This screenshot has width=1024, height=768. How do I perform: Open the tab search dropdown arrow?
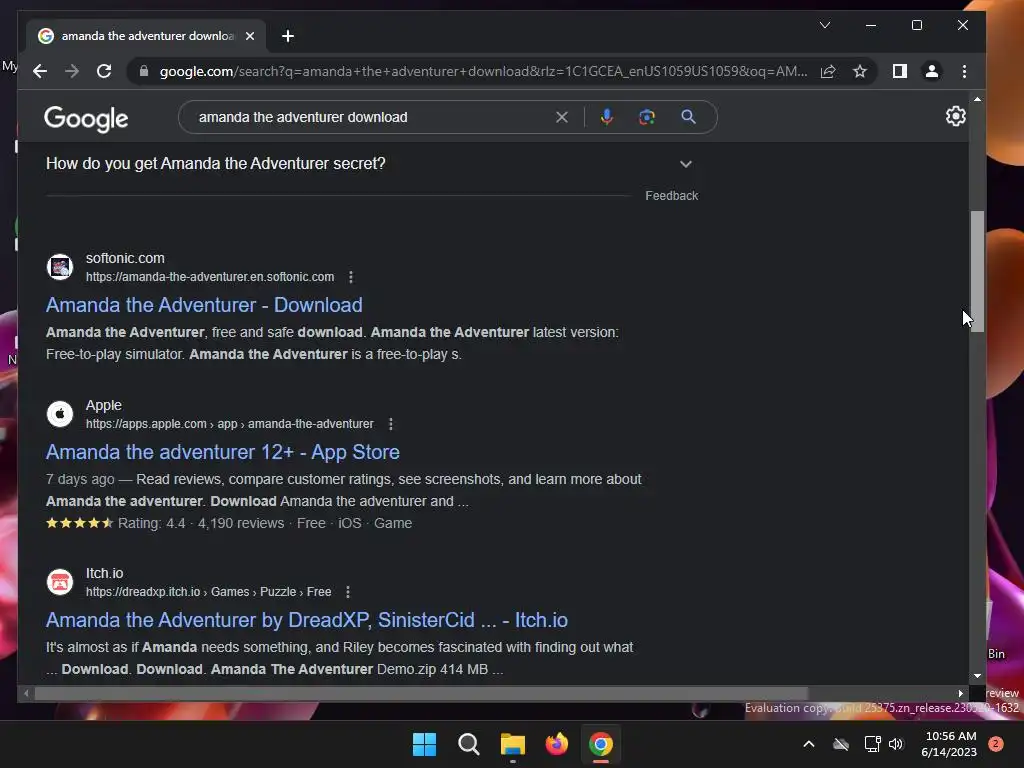point(825,25)
